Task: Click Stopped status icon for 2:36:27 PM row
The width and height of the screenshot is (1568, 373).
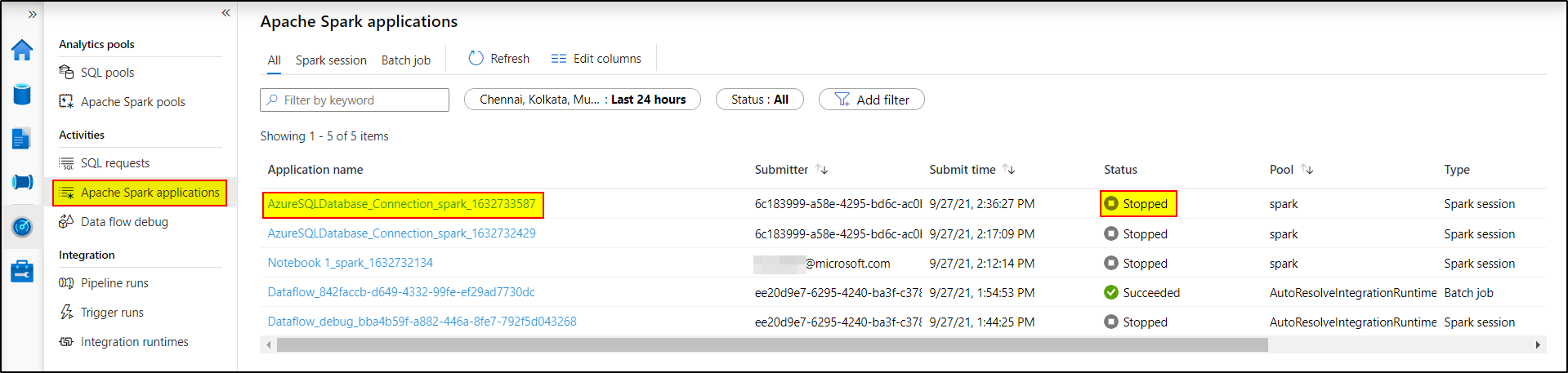Action: coord(1111,204)
